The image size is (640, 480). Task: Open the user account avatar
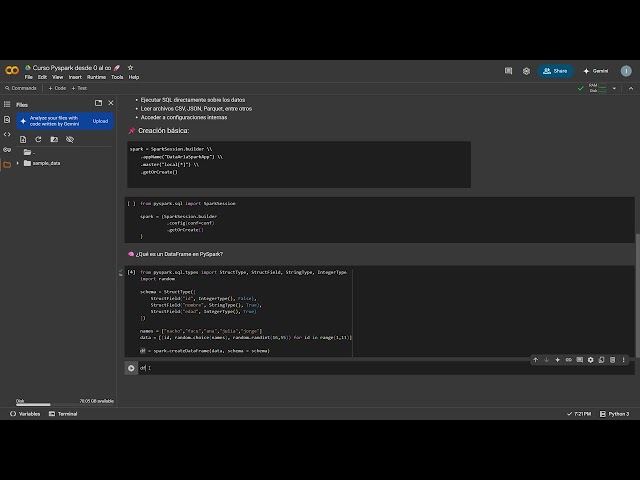coord(626,71)
